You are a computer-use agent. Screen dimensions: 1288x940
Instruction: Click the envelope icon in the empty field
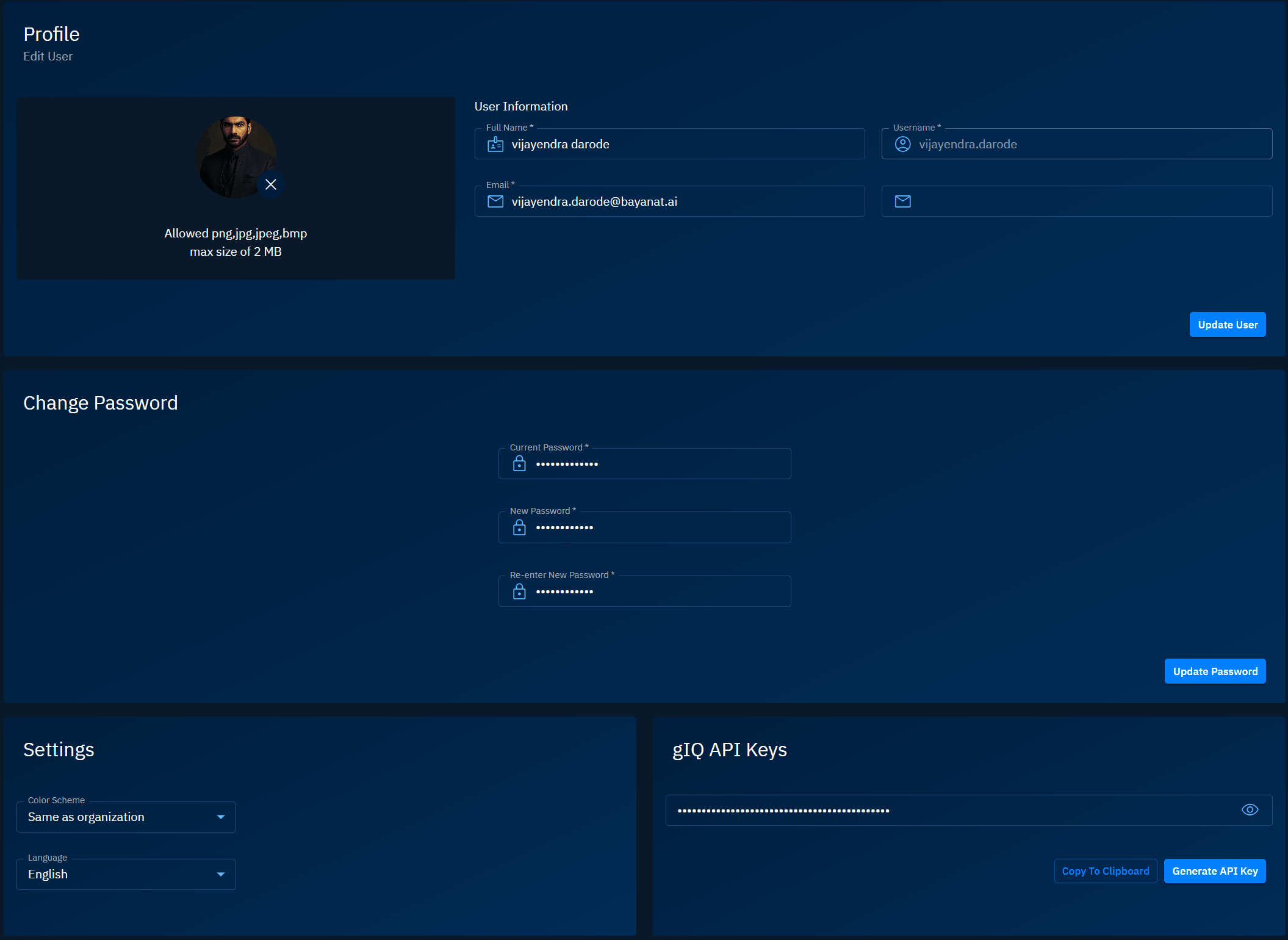[902, 201]
